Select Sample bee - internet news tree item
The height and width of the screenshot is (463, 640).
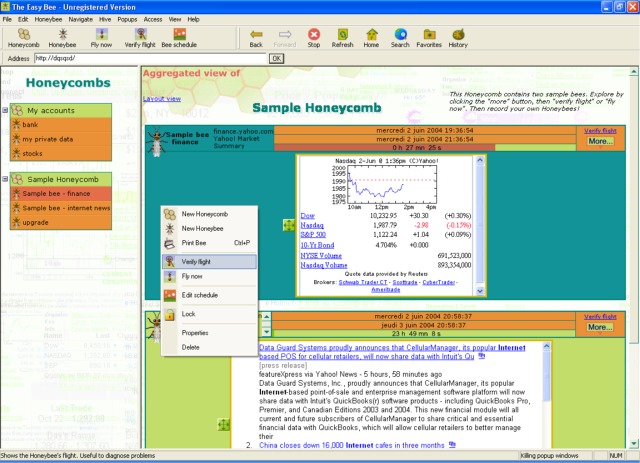[x=61, y=208]
